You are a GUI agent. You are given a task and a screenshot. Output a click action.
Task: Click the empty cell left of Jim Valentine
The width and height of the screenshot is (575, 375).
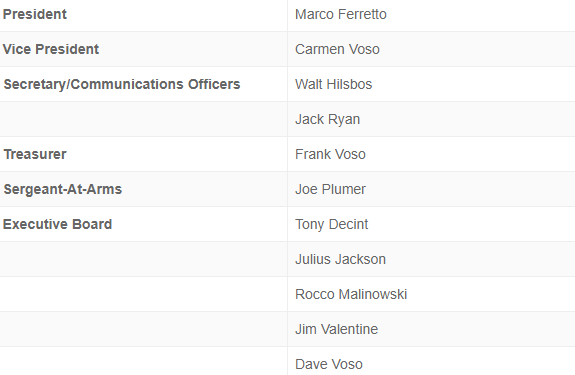(143, 329)
